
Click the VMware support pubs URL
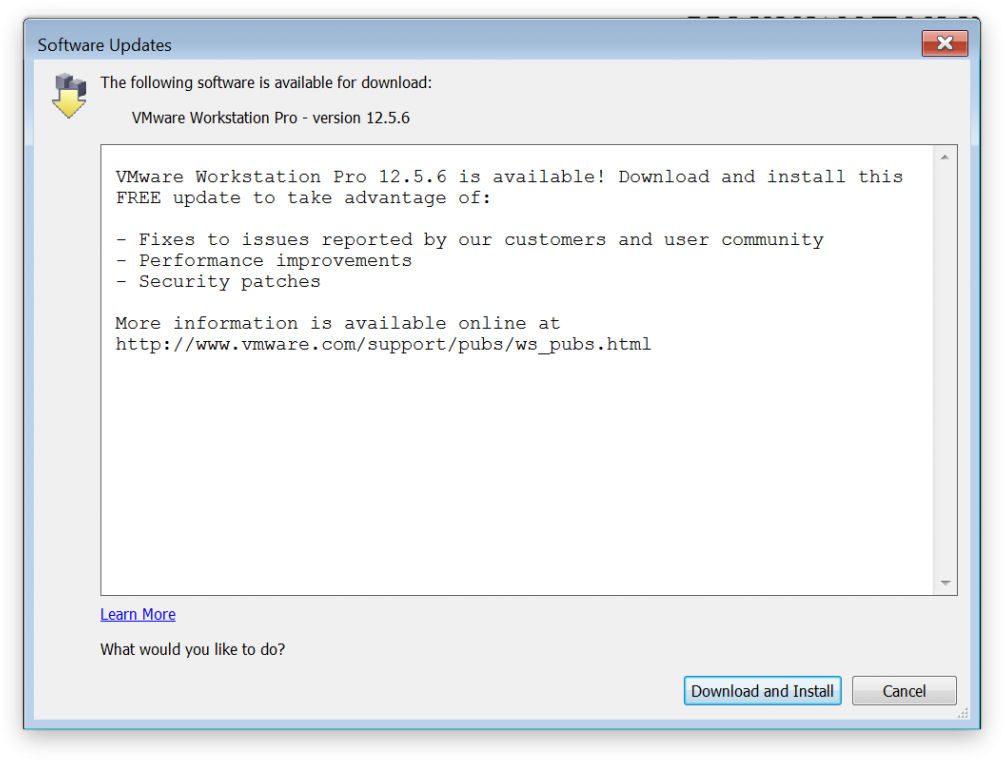pyautogui.click(x=383, y=344)
